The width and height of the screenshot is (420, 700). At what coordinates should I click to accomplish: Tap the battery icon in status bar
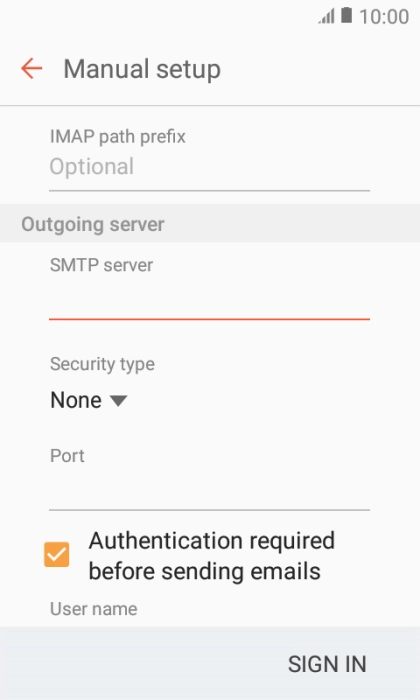point(346,15)
